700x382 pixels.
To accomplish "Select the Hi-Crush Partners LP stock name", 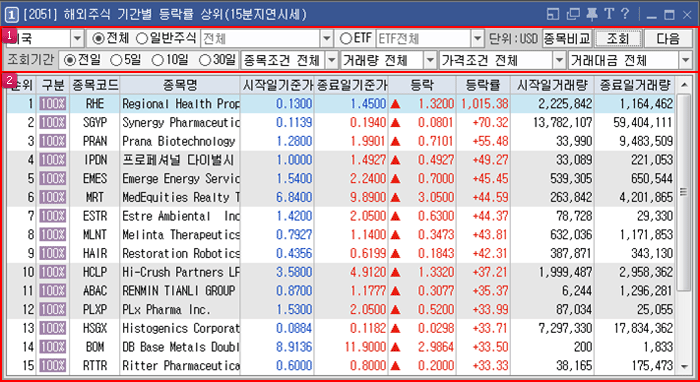I will pyautogui.click(x=180, y=272).
